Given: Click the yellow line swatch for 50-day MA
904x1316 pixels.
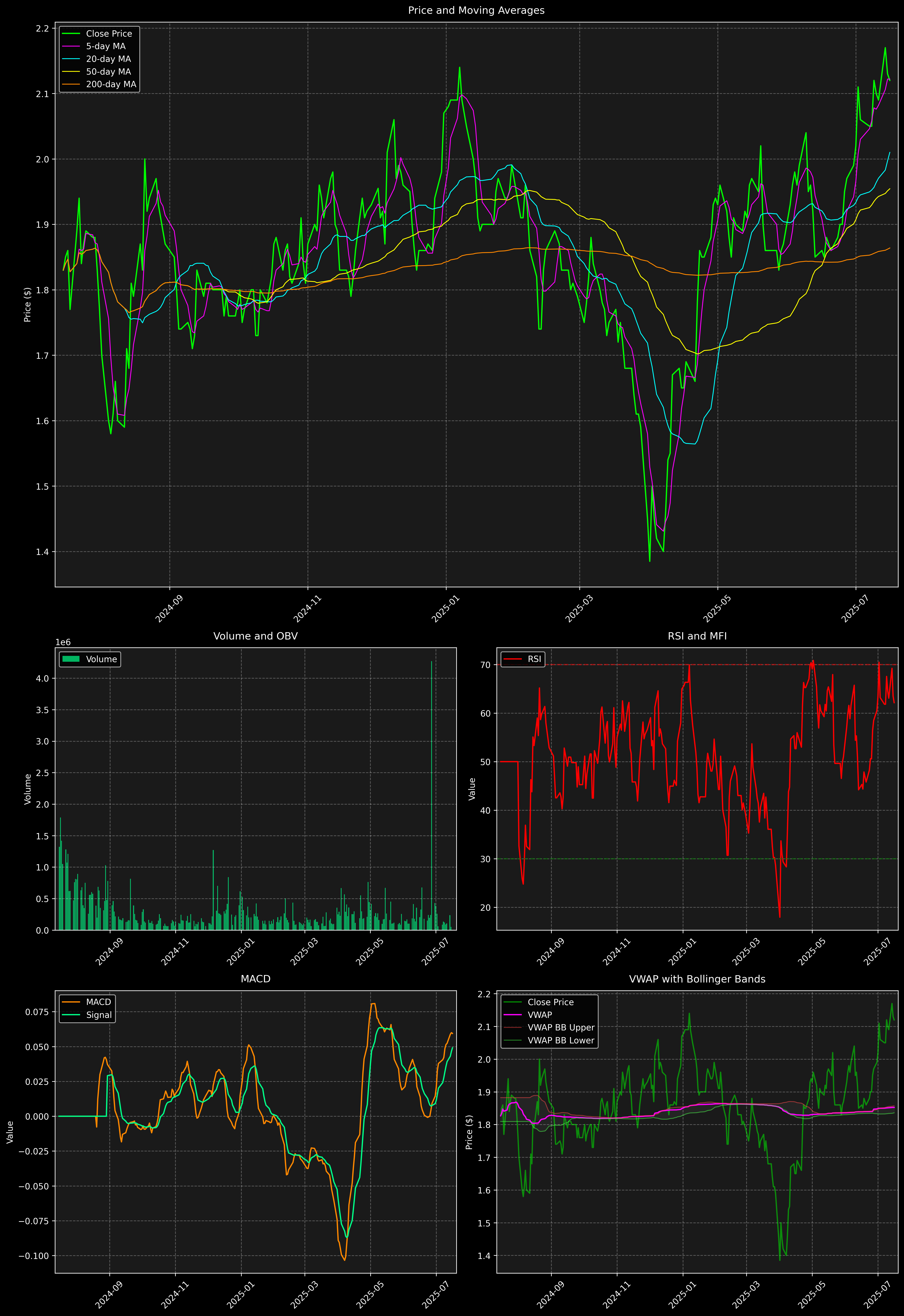Looking at the screenshot, I should point(71,72).
